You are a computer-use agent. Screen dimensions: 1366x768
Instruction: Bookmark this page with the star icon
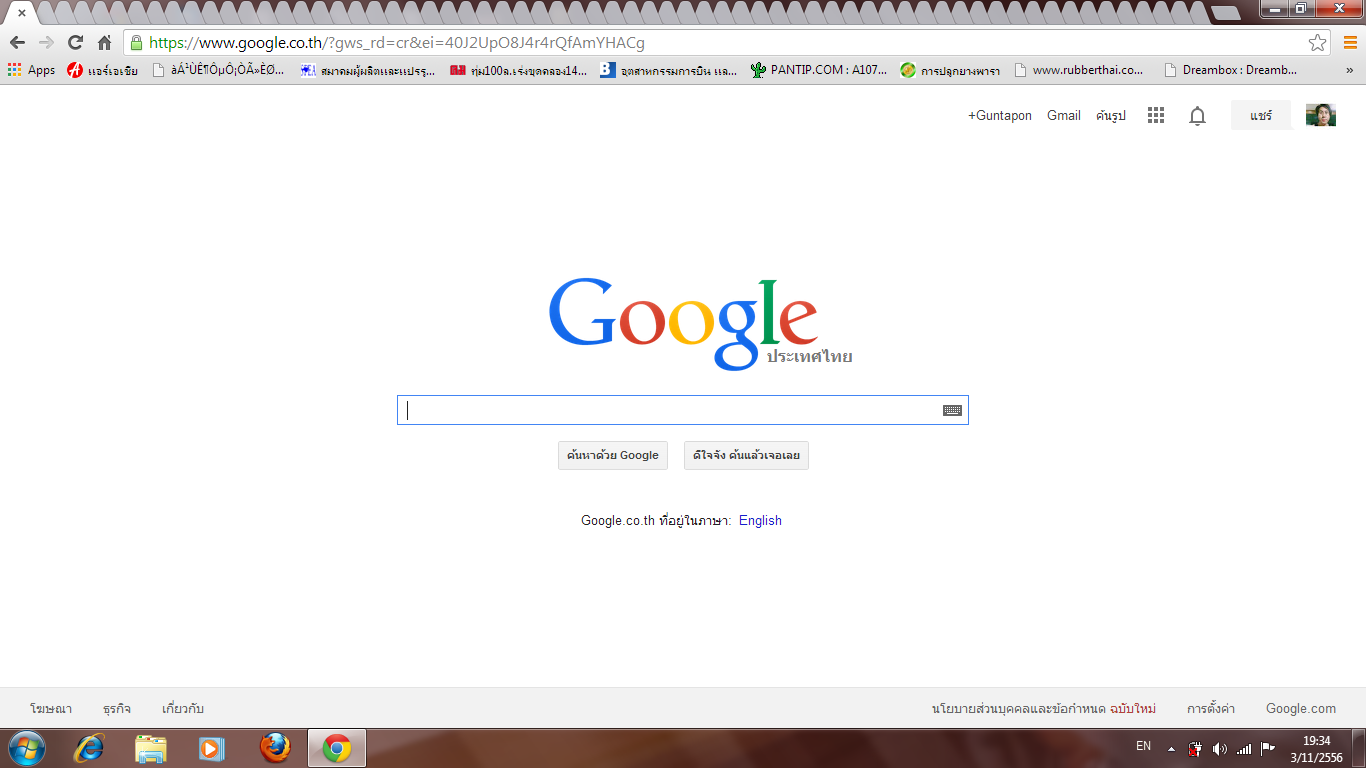coord(1318,43)
